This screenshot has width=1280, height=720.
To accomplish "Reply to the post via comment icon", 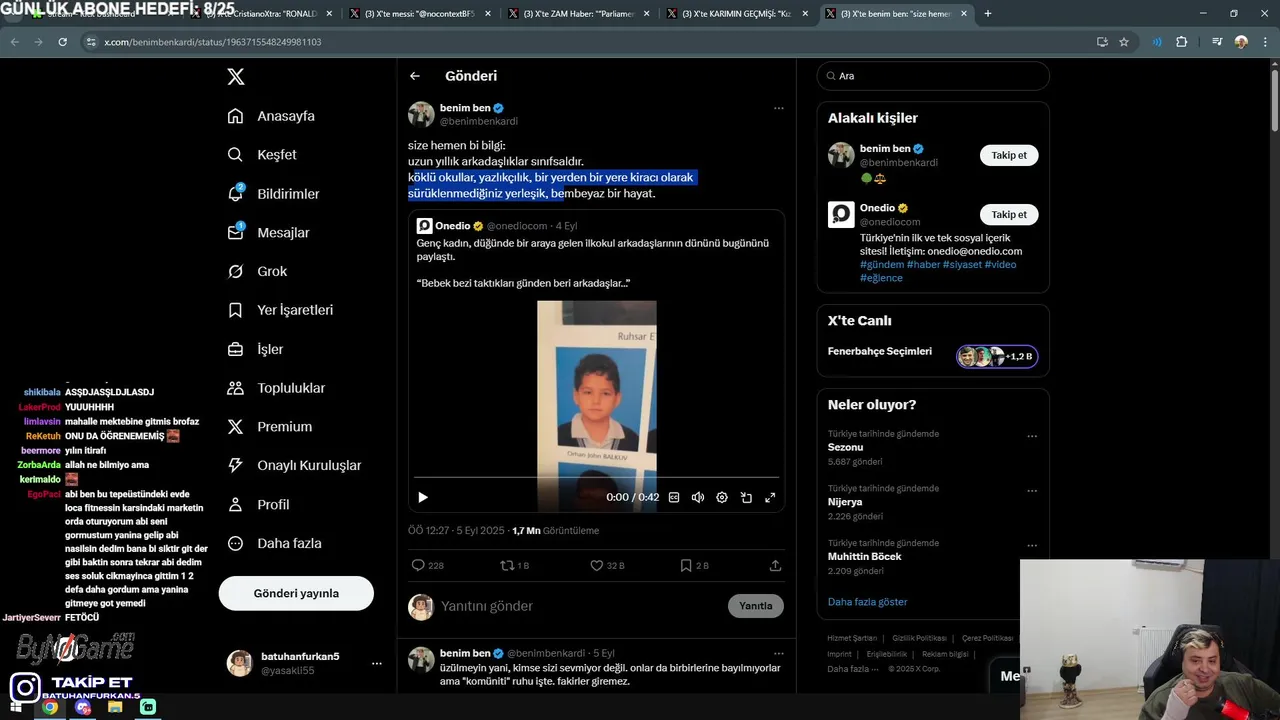I will pyautogui.click(x=428, y=565).
